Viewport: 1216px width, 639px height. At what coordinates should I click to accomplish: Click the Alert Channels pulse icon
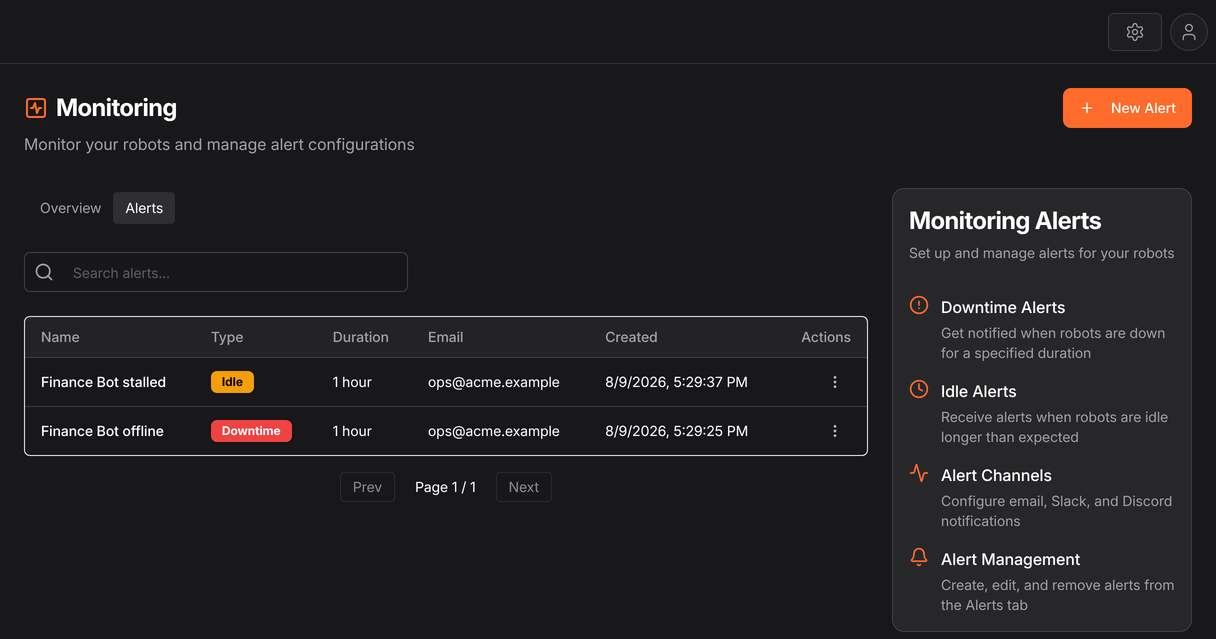pos(919,473)
